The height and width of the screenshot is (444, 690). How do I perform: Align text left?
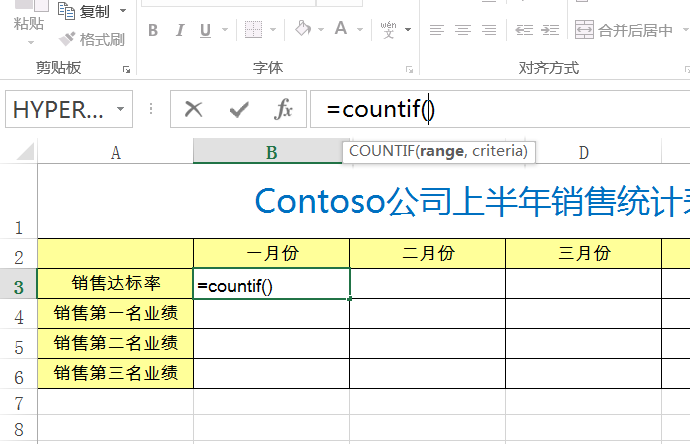coord(437,30)
